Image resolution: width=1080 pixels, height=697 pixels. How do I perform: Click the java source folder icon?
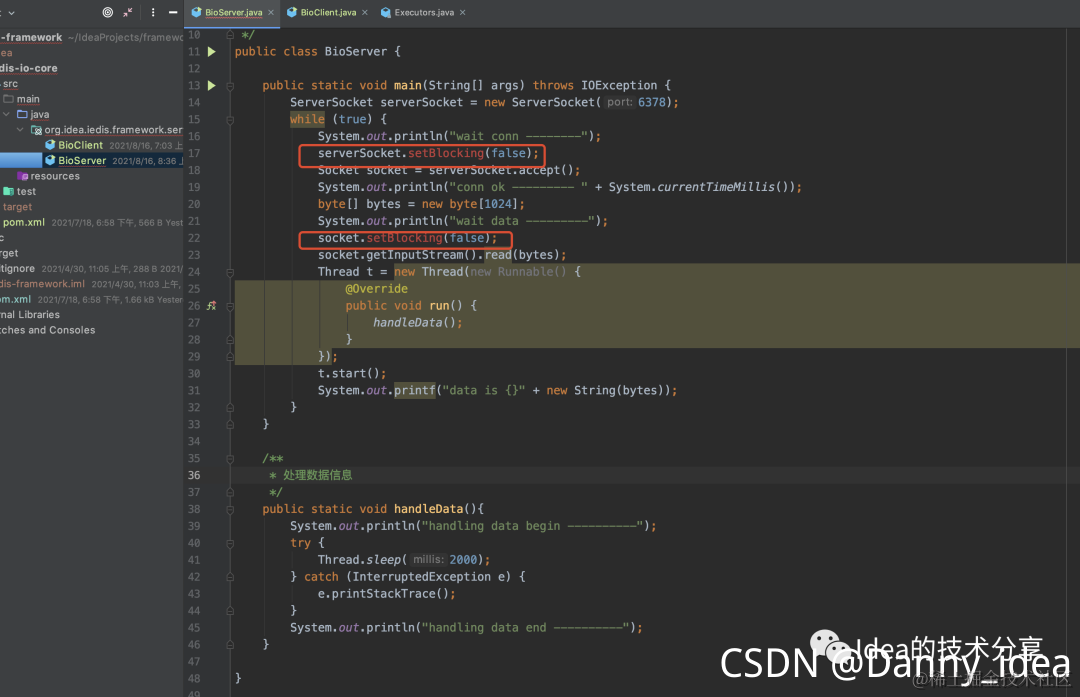coord(22,114)
